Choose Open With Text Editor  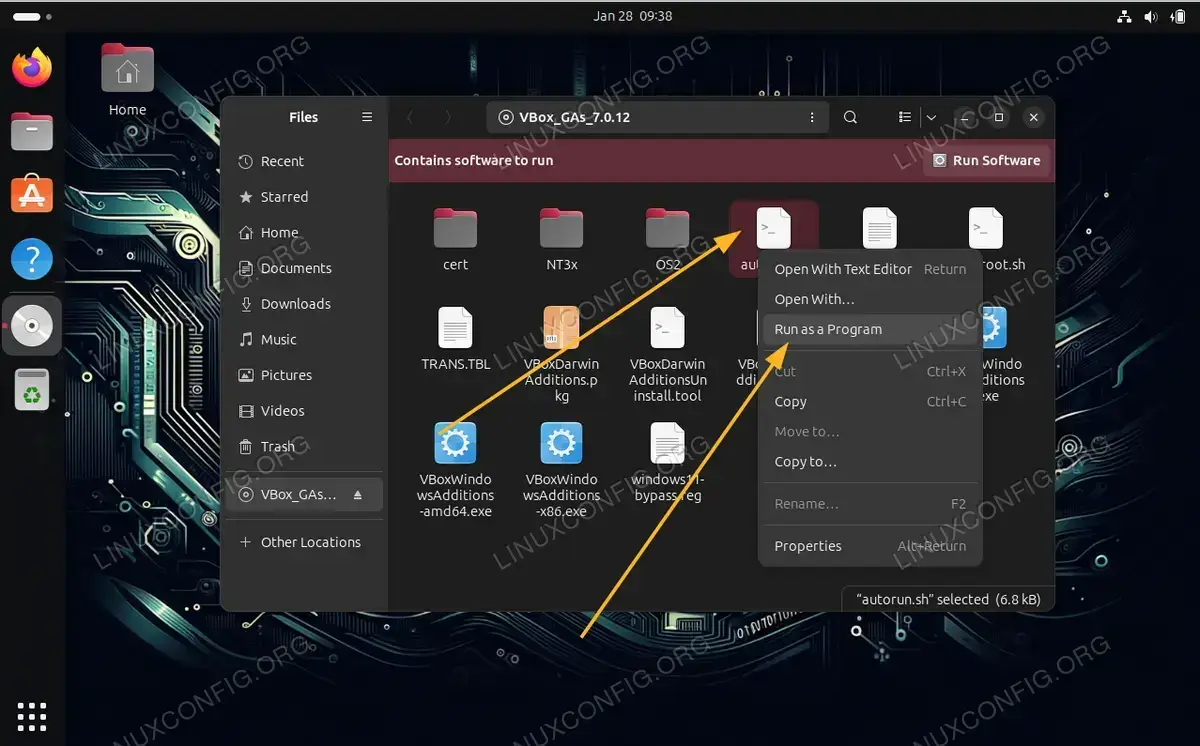[870, 269]
